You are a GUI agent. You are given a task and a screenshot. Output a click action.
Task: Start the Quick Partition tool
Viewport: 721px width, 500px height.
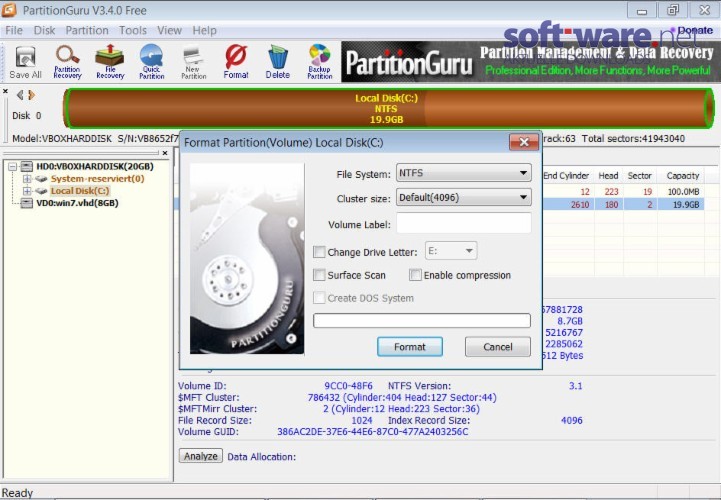point(151,62)
